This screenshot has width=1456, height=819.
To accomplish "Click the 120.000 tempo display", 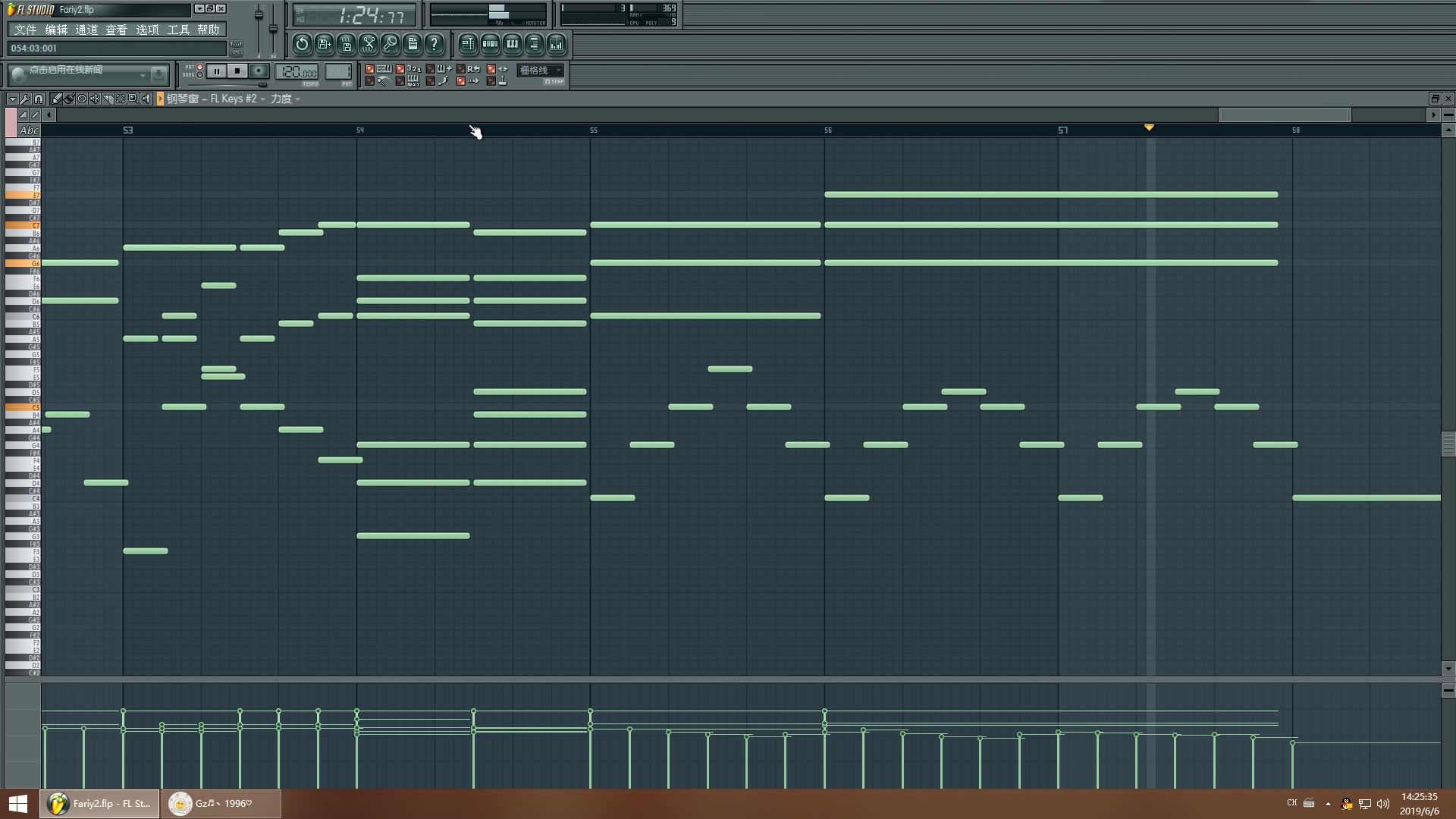I will tap(297, 71).
